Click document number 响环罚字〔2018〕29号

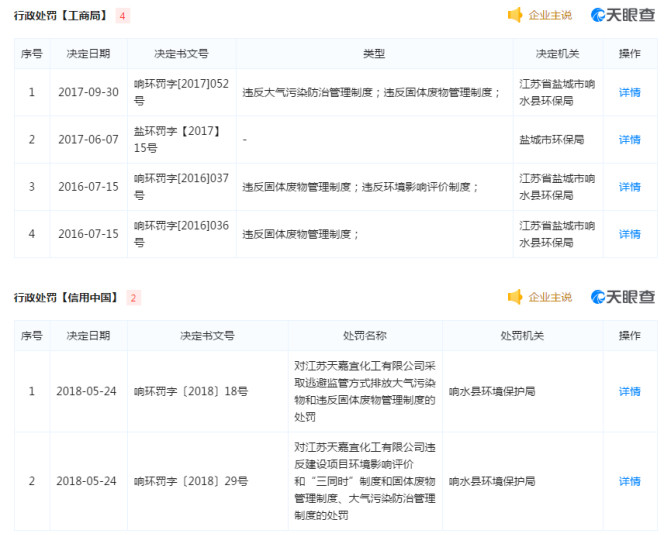(x=191, y=481)
